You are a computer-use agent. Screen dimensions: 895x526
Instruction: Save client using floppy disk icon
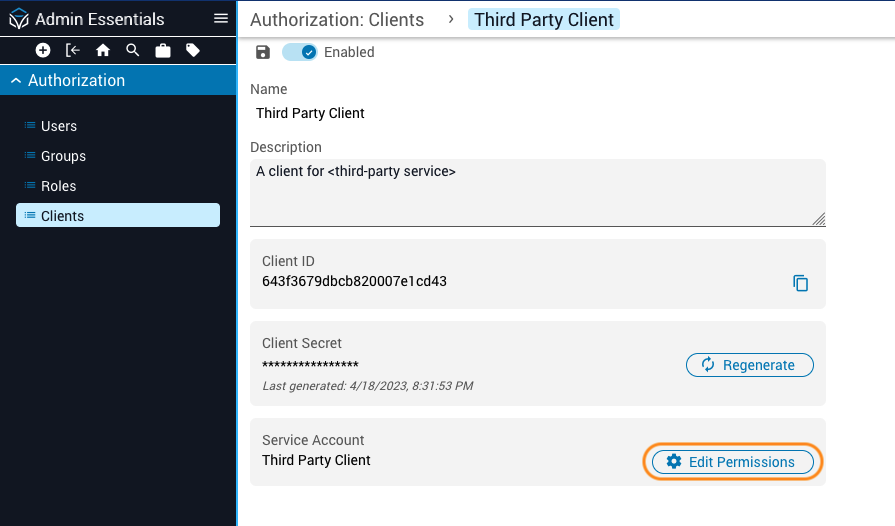click(x=263, y=52)
